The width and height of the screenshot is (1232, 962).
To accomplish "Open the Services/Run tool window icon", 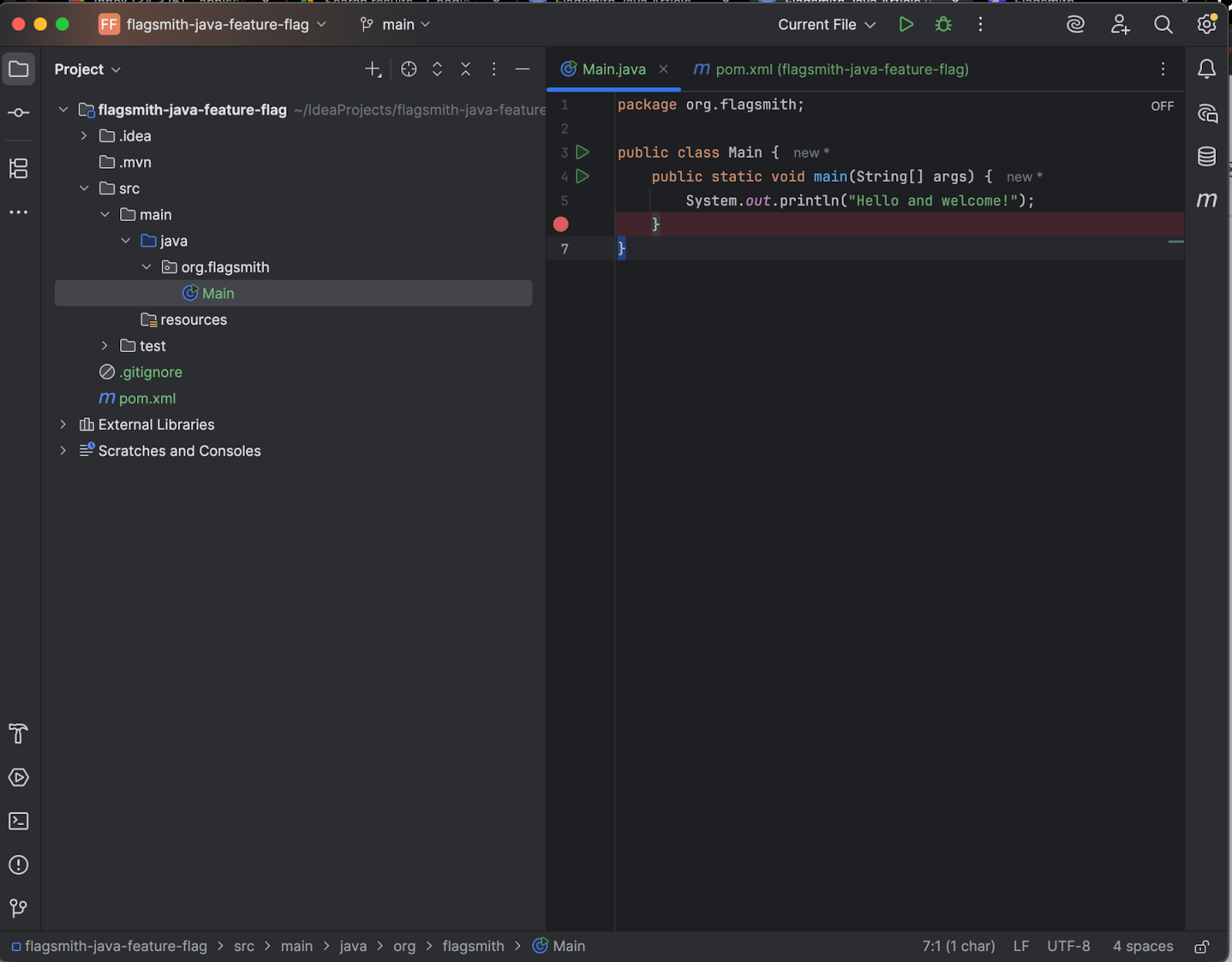I will tap(18, 777).
